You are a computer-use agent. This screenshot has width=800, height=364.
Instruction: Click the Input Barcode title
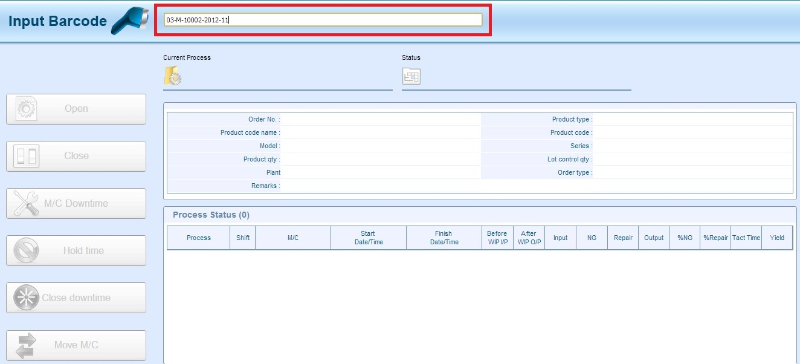click(x=58, y=21)
